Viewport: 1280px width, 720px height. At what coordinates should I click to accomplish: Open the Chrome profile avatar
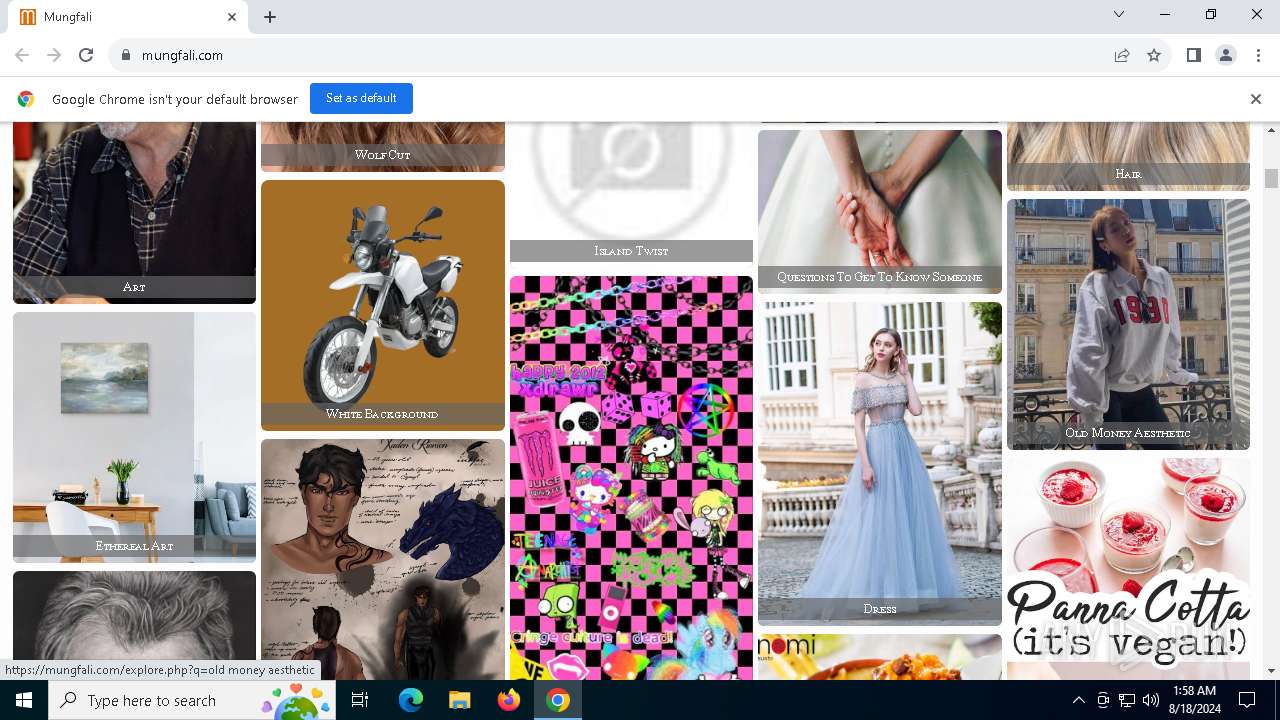pos(1226,55)
